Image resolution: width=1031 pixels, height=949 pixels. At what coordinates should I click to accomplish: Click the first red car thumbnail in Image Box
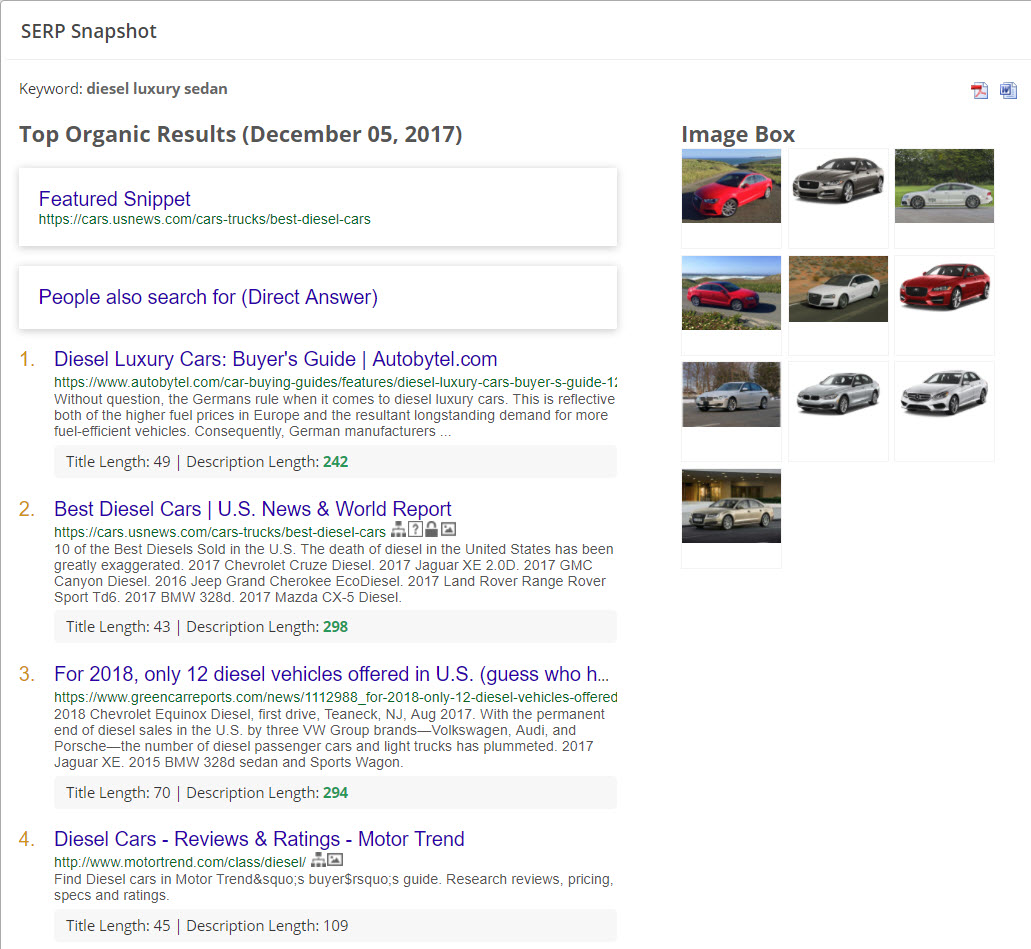[731, 186]
